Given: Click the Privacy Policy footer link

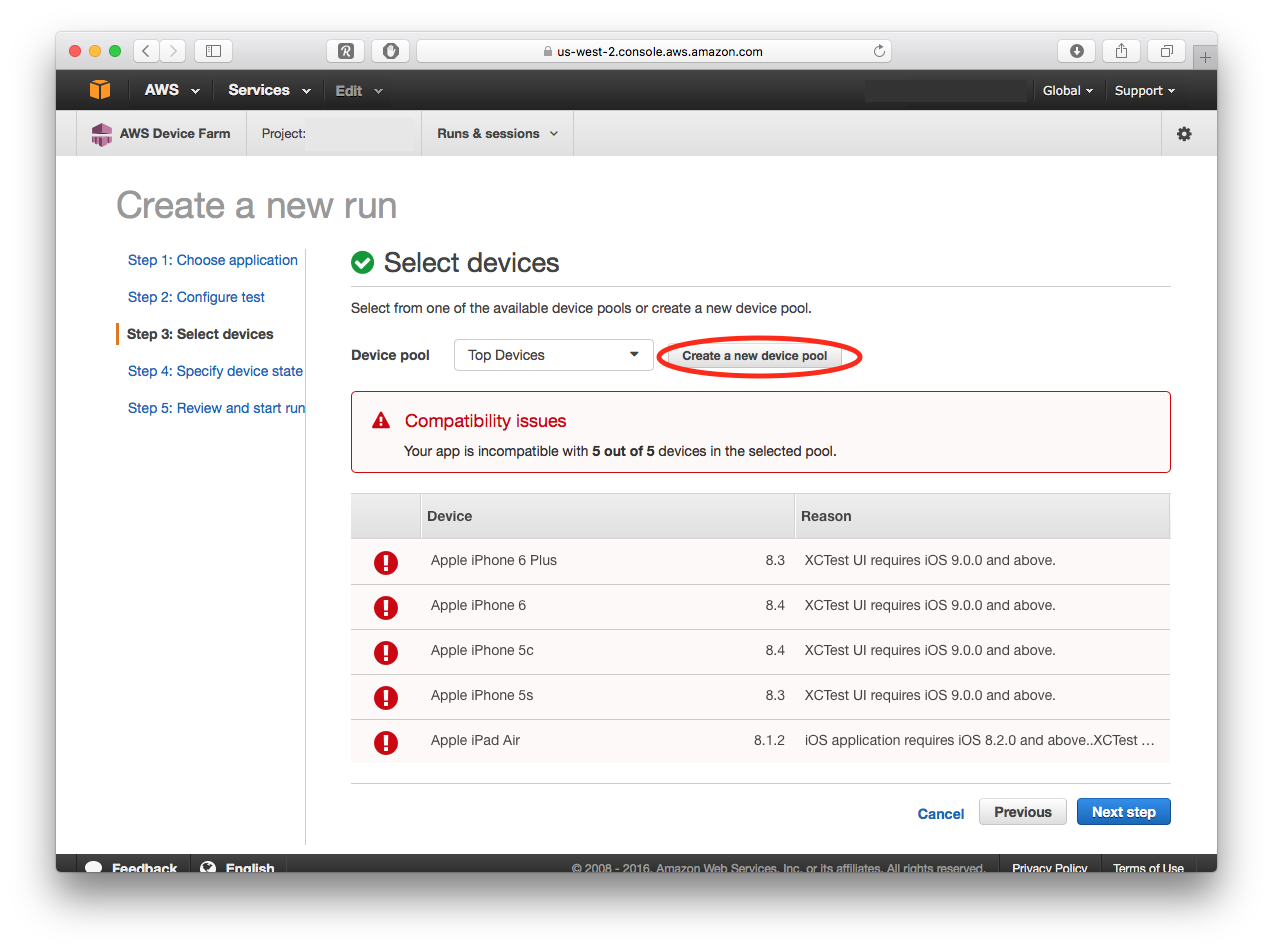Looking at the screenshot, I should [x=1049, y=868].
